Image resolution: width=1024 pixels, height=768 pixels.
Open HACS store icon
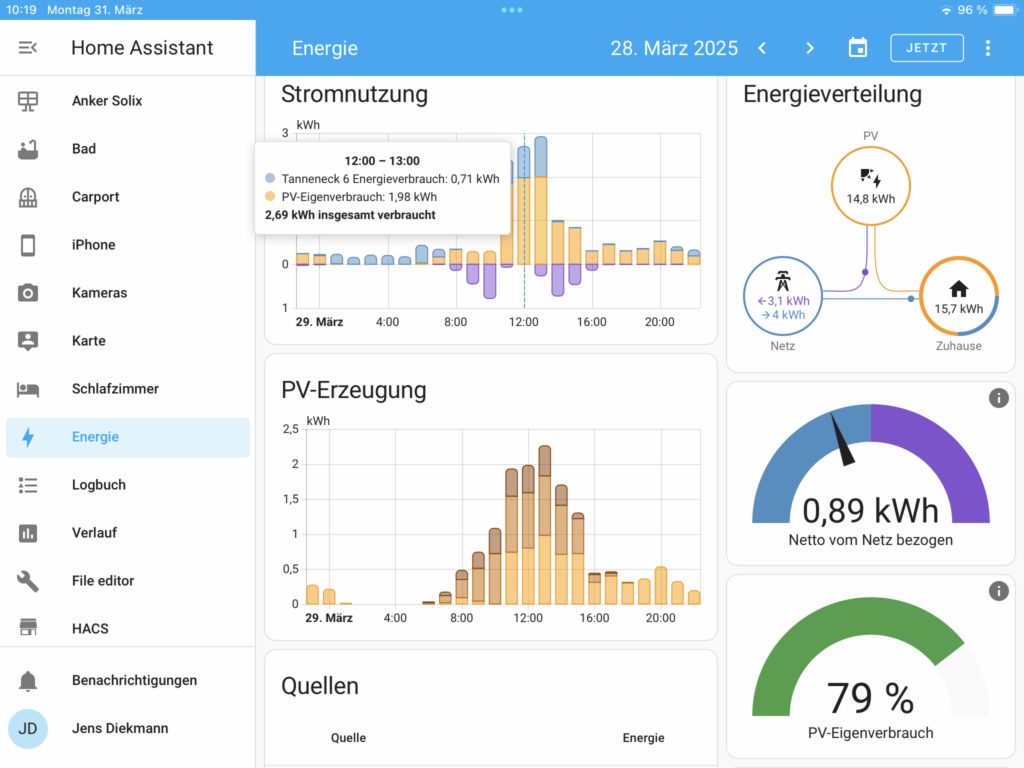point(28,629)
